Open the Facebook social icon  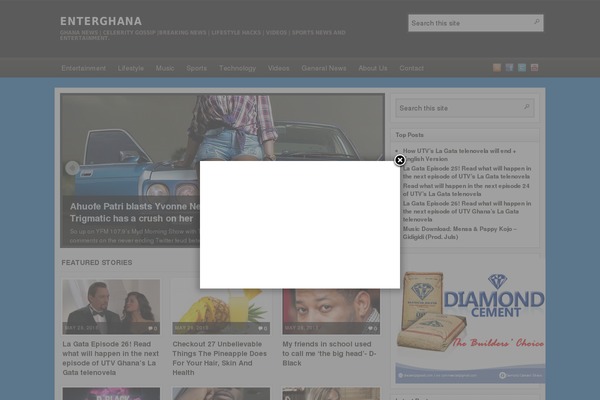pos(509,68)
